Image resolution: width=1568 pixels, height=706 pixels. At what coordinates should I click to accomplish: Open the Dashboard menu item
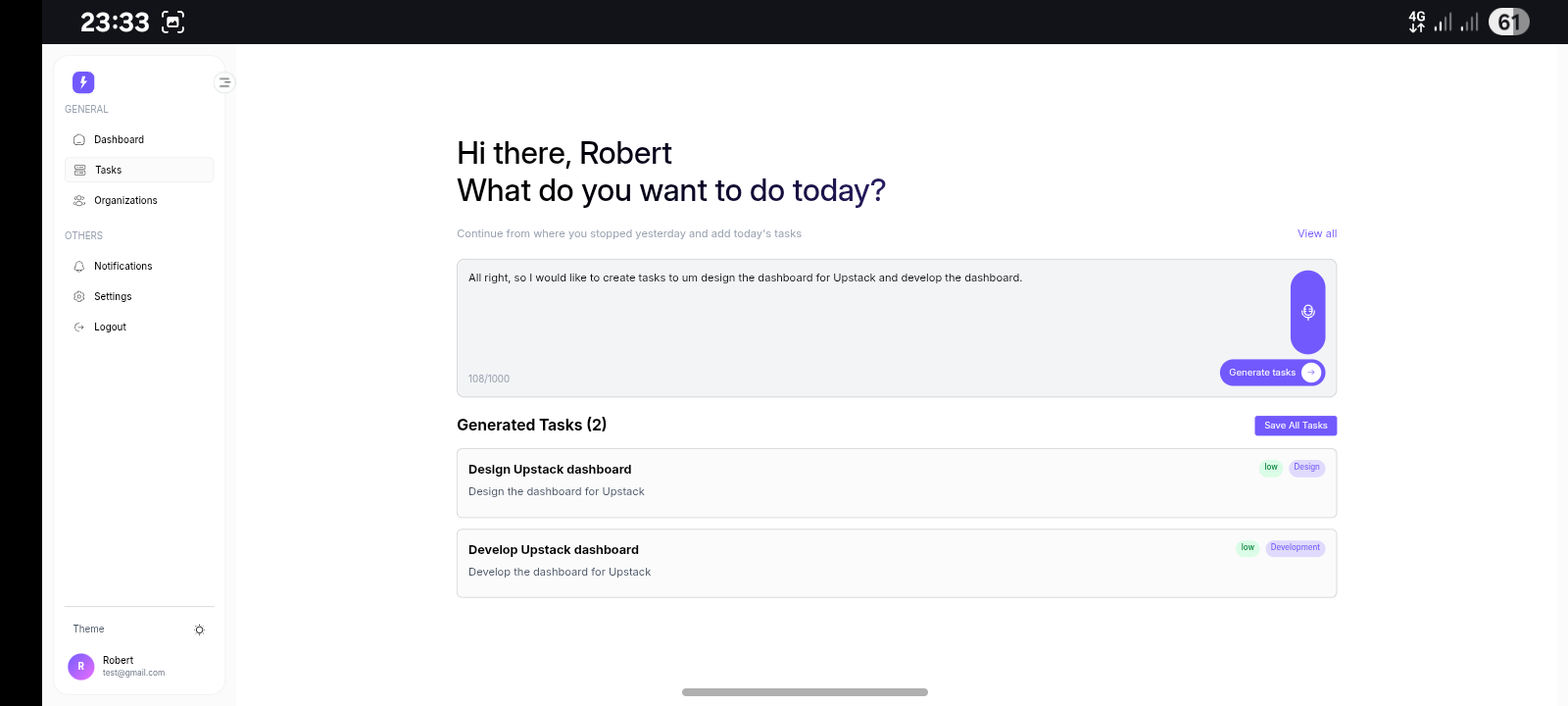point(139,140)
